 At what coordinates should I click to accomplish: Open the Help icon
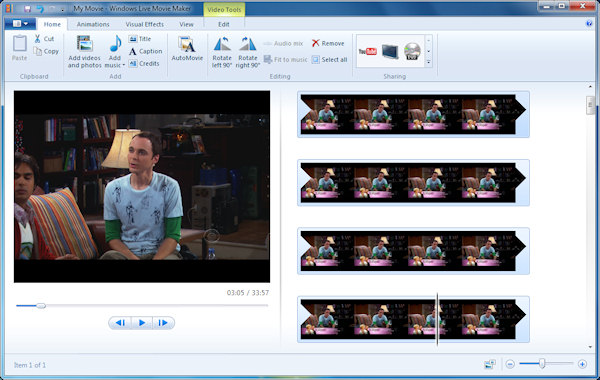point(589,23)
